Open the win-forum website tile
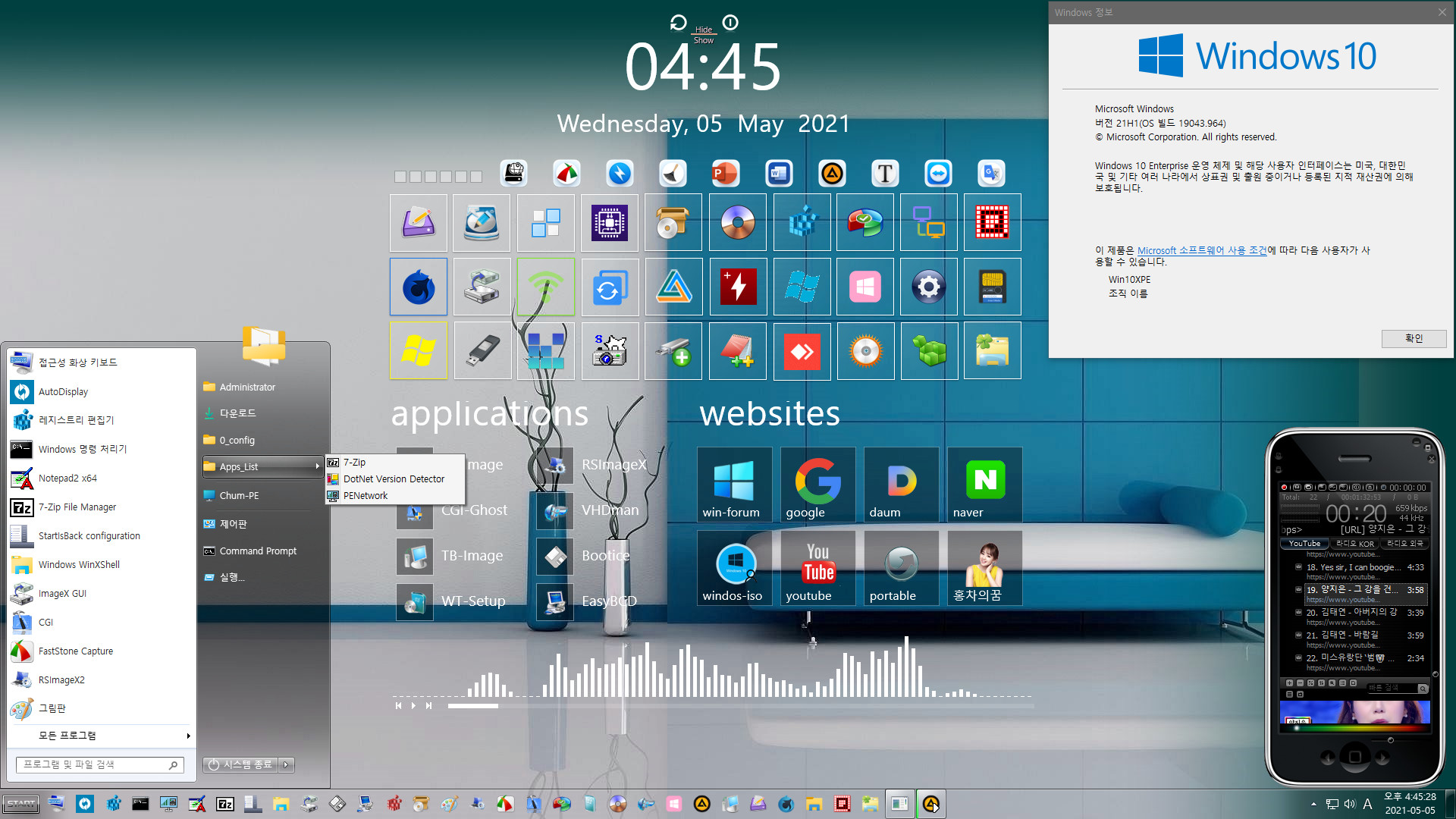The image size is (1456, 819). pos(734,485)
